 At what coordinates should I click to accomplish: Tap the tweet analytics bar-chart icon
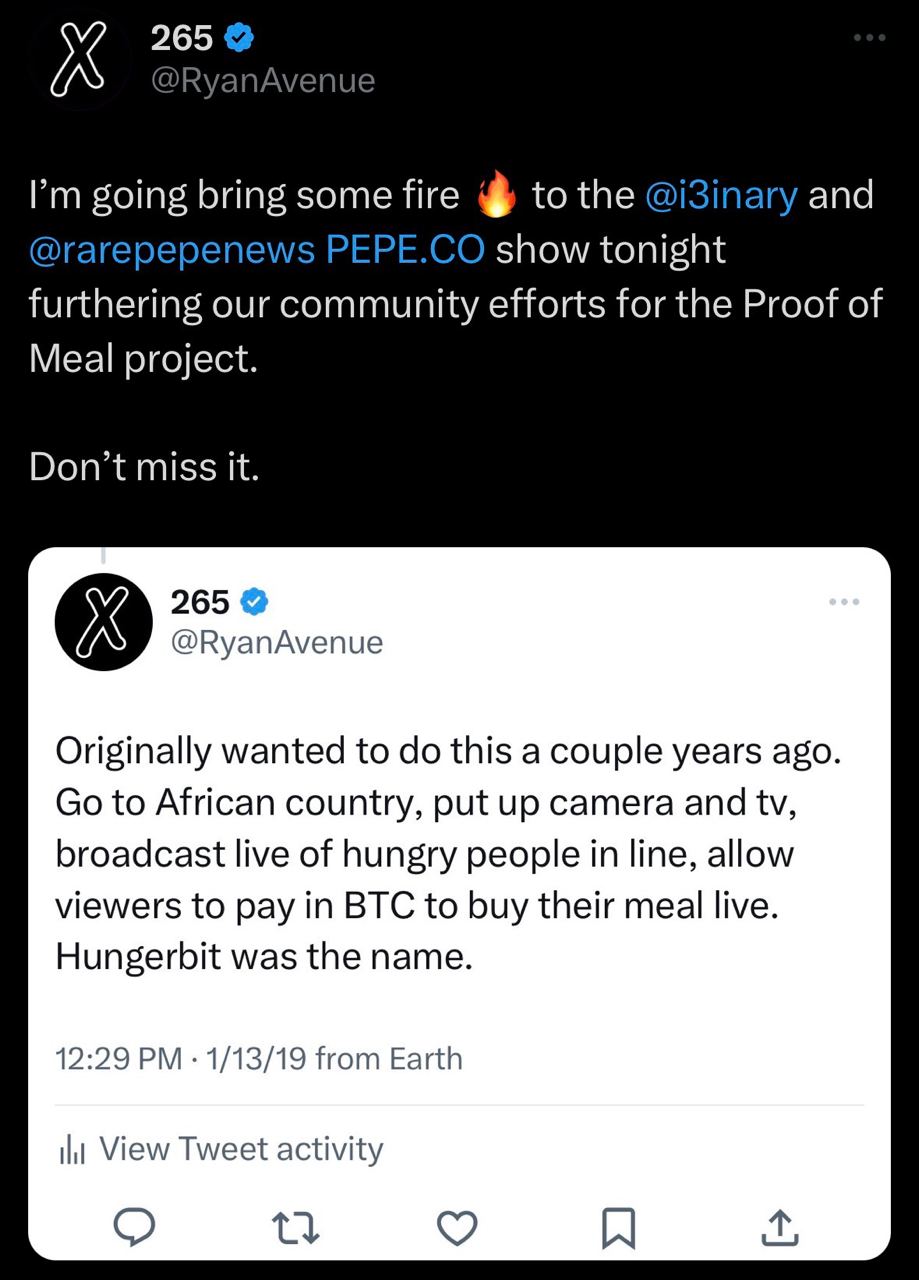[x=71, y=1151]
